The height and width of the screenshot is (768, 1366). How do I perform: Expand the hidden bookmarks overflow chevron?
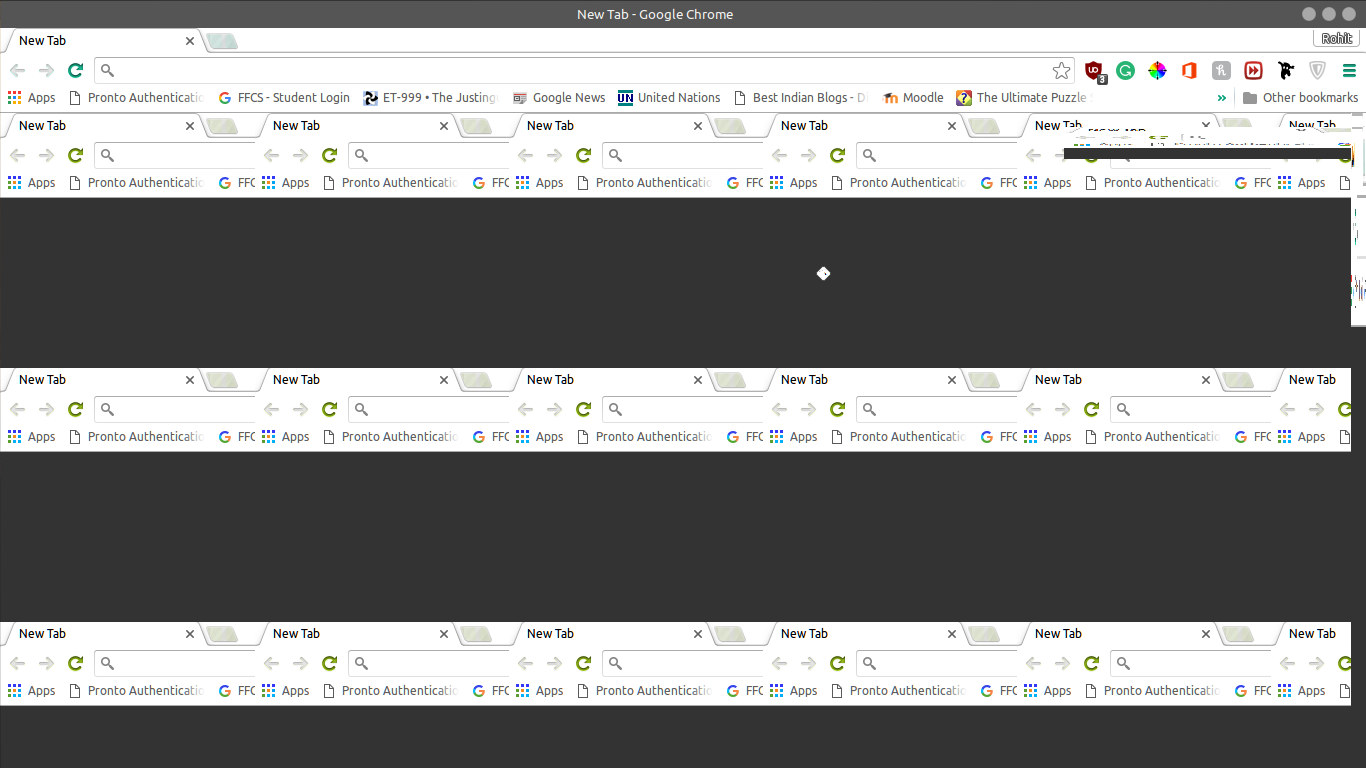pos(1221,98)
